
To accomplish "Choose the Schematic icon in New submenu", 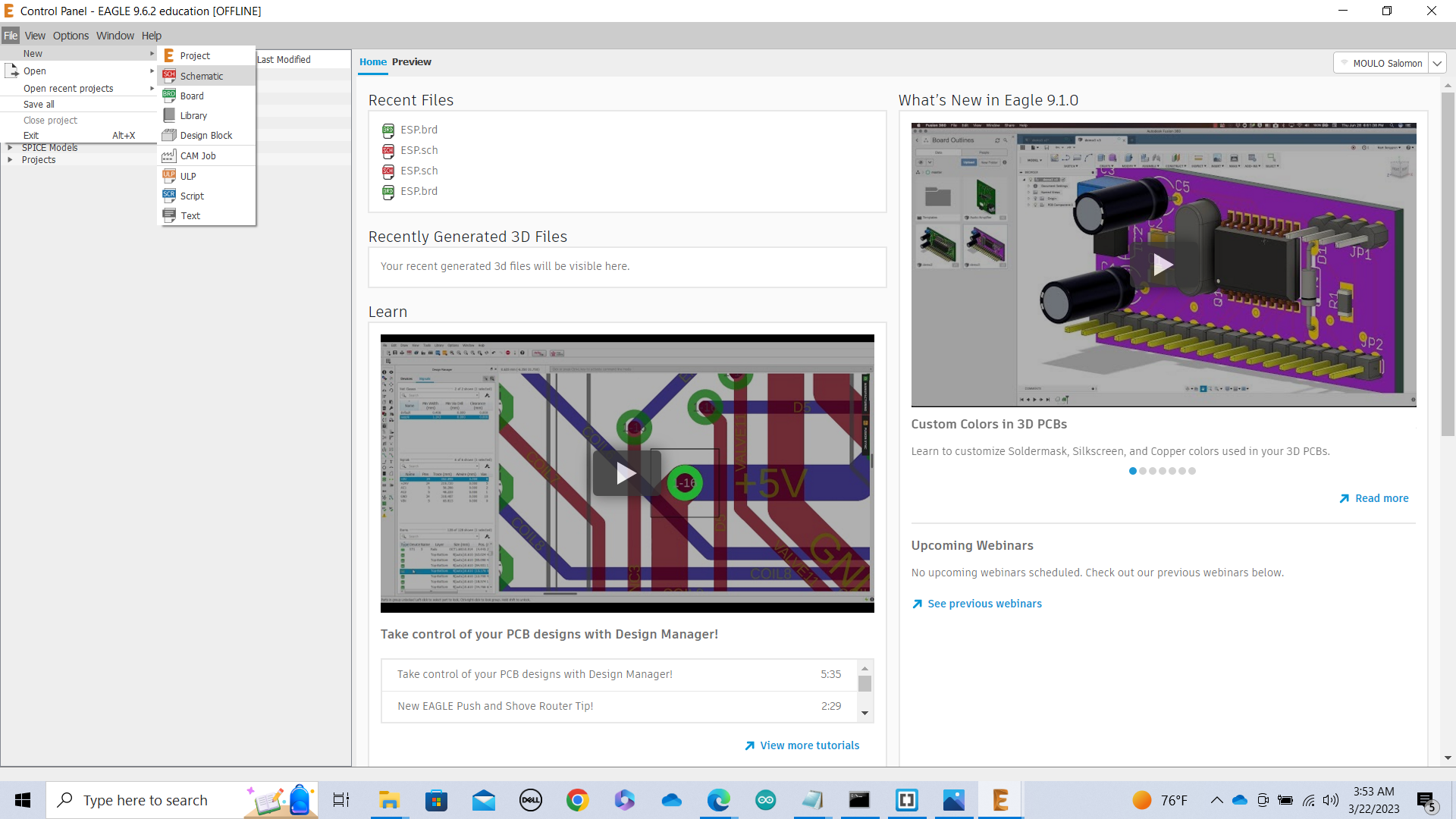I will pyautogui.click(x=169, y=75).
